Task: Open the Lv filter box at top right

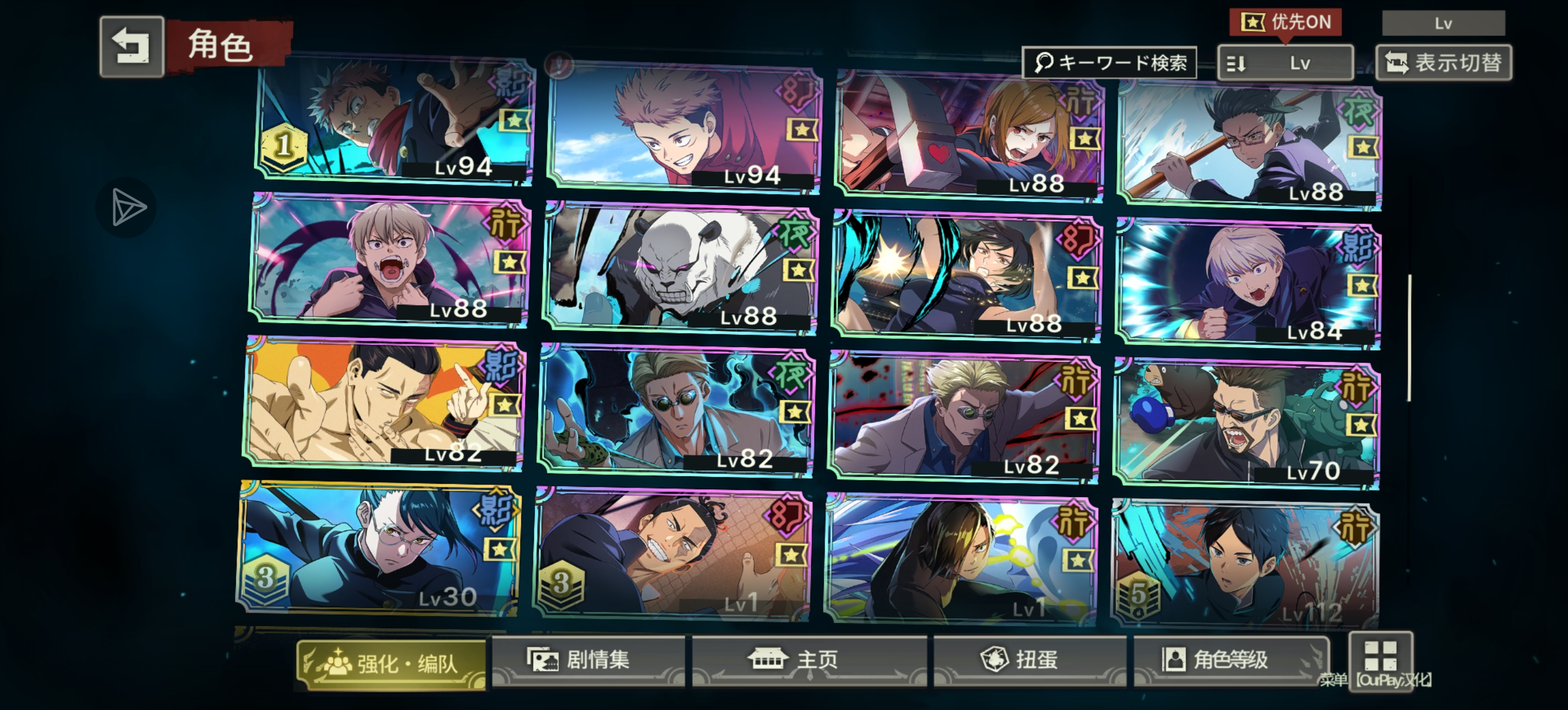Action: pyautogui.click(x=1444, y=23)
